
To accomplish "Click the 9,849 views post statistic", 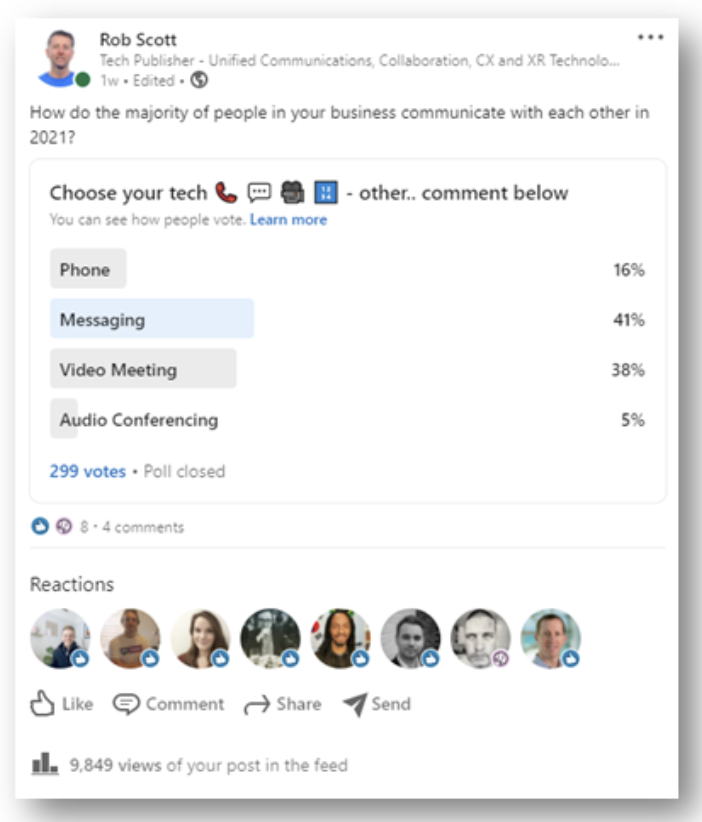I will click(208, 766).
